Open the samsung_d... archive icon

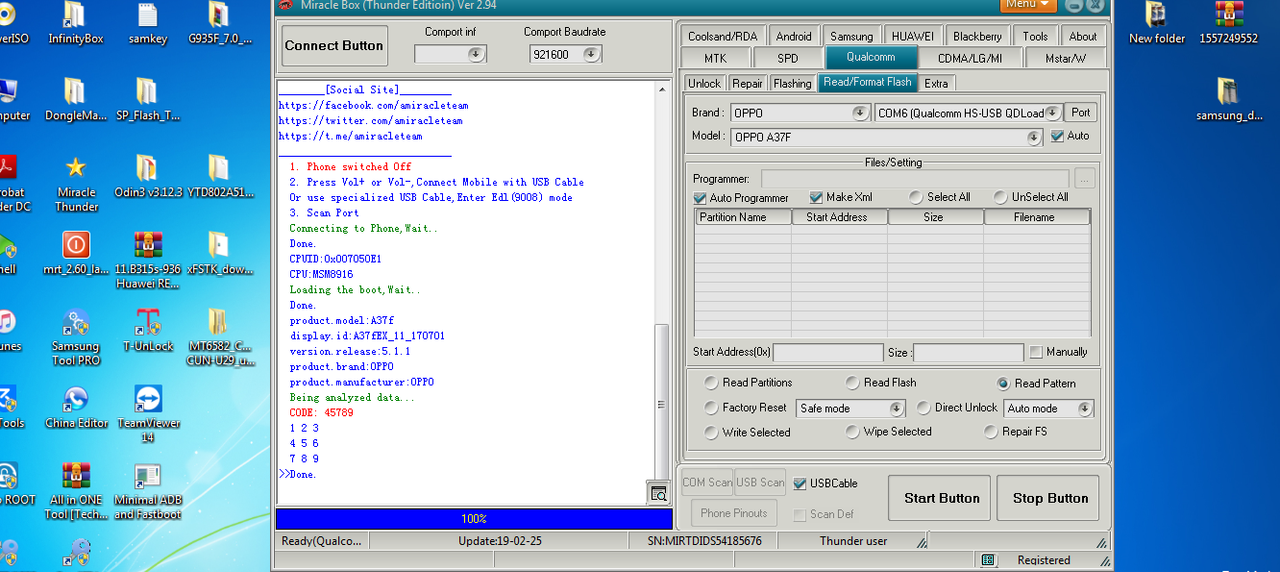click(1229, 99)
